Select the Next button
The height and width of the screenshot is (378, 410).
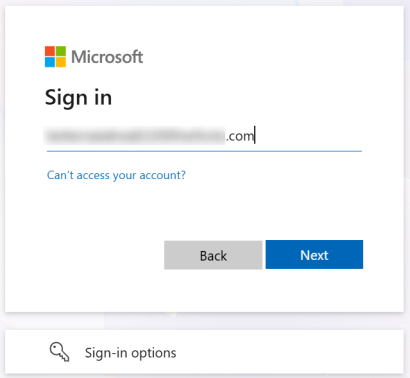314,254
